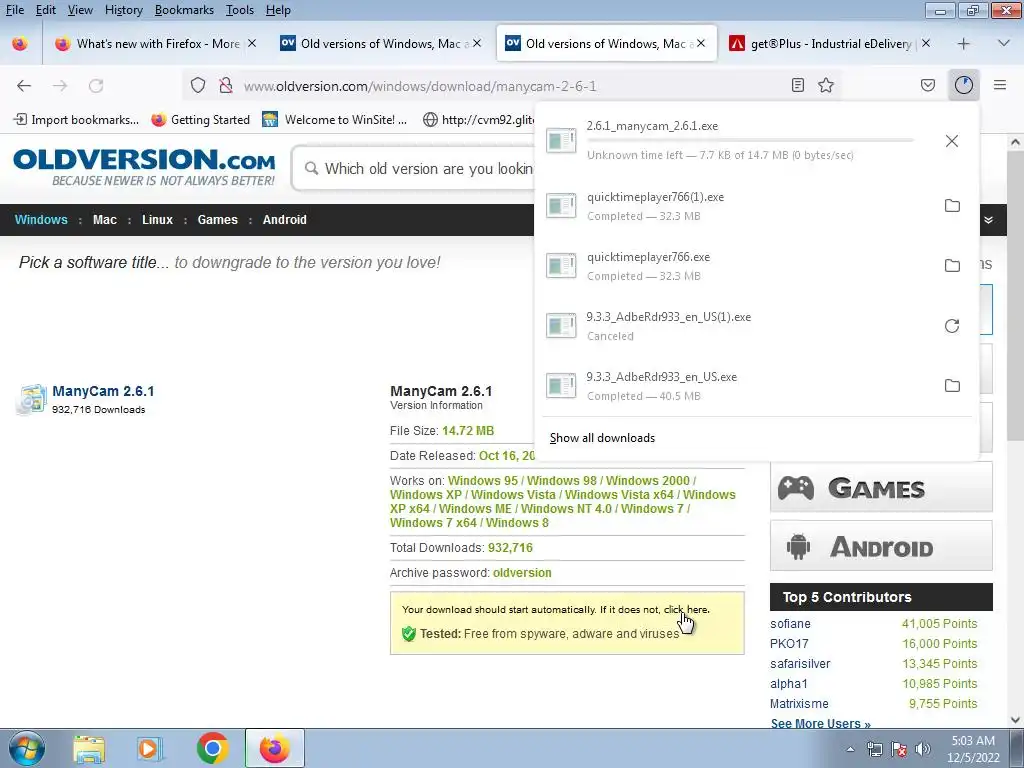Open the Firefox hamburger application menu
This screenshot has height=768, width=1024.
[1000, 86]
